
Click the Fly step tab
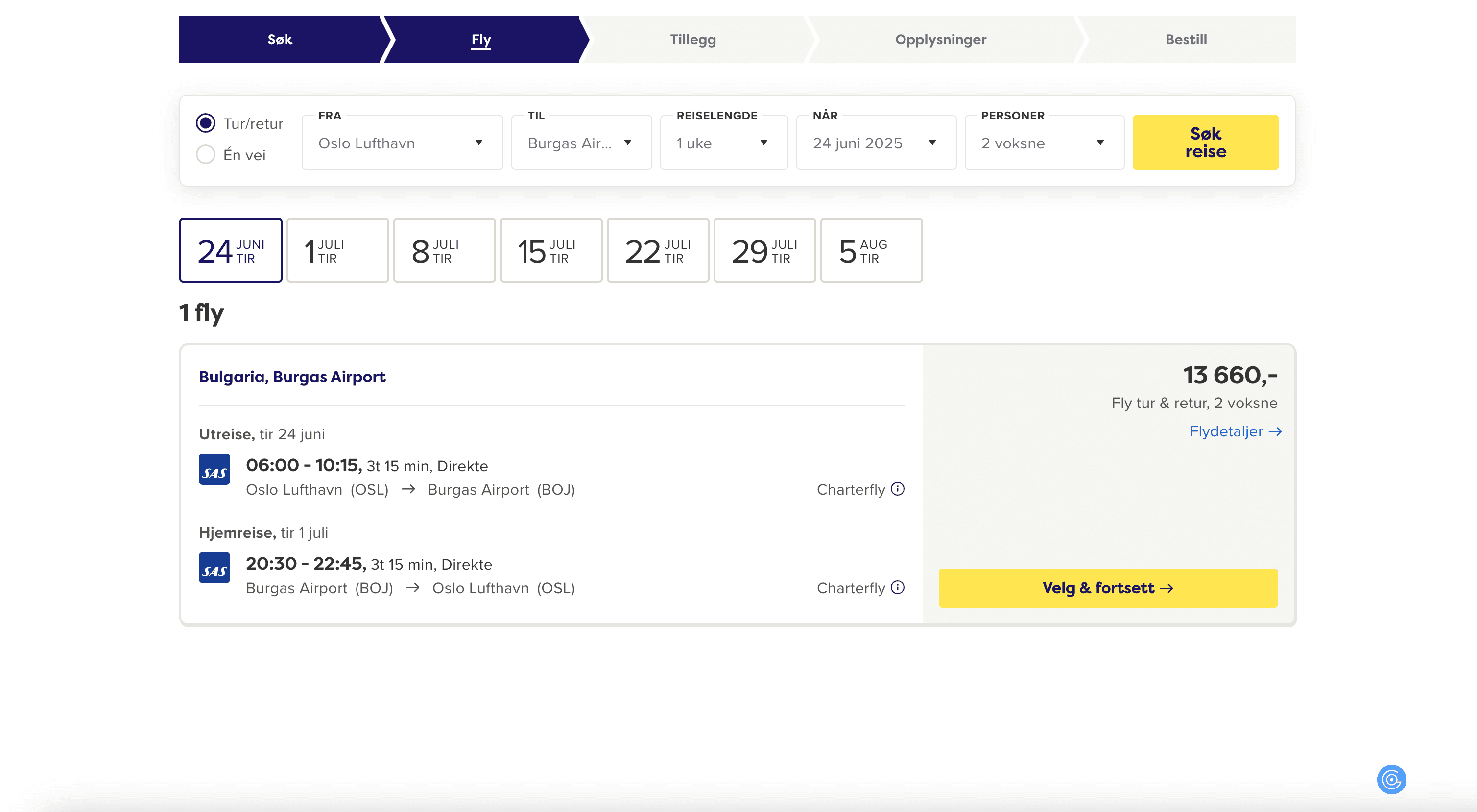[x=481, y=40]
